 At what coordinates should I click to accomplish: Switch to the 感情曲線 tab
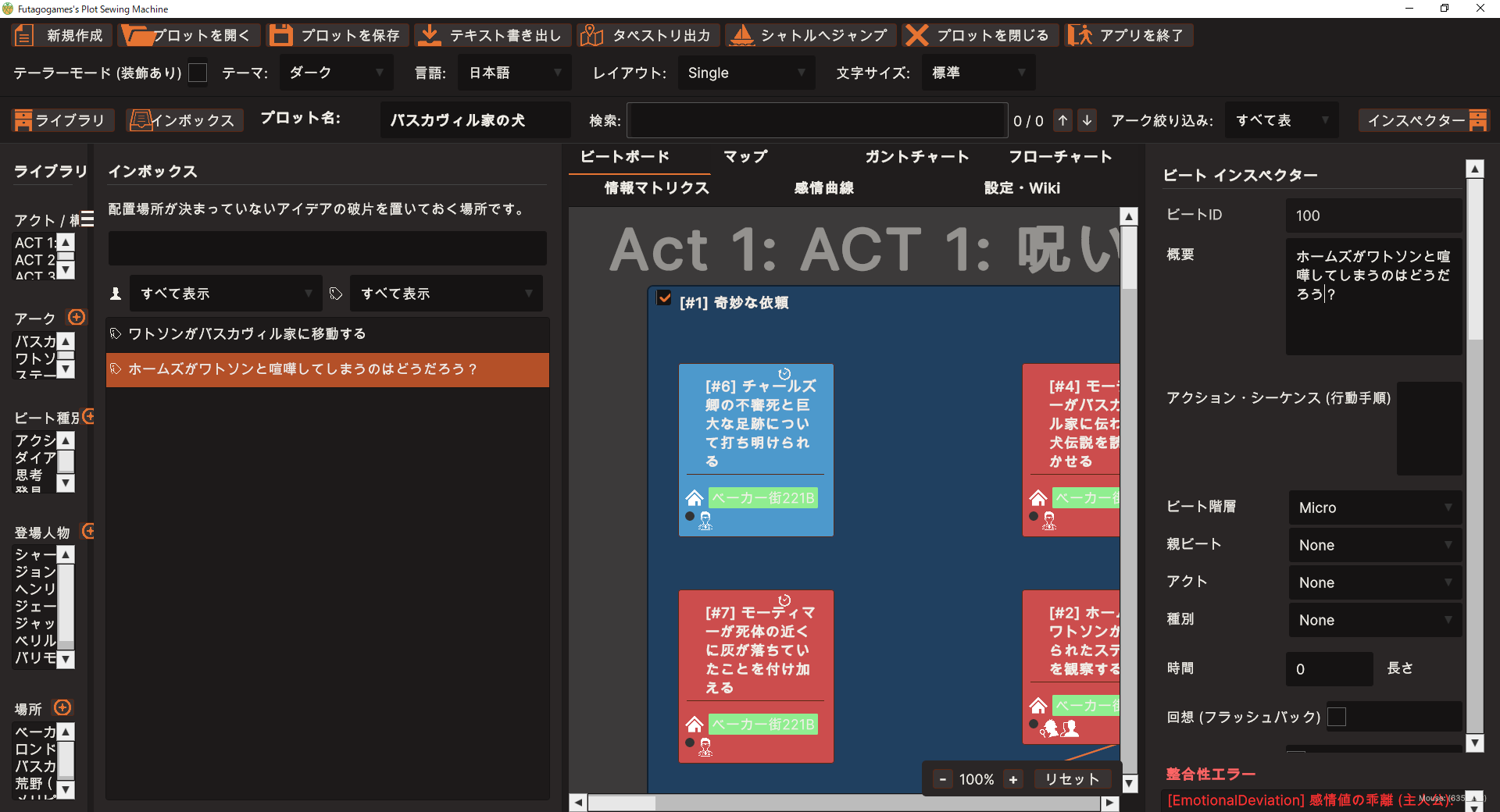pyautogui.click(x=823, y=187)
